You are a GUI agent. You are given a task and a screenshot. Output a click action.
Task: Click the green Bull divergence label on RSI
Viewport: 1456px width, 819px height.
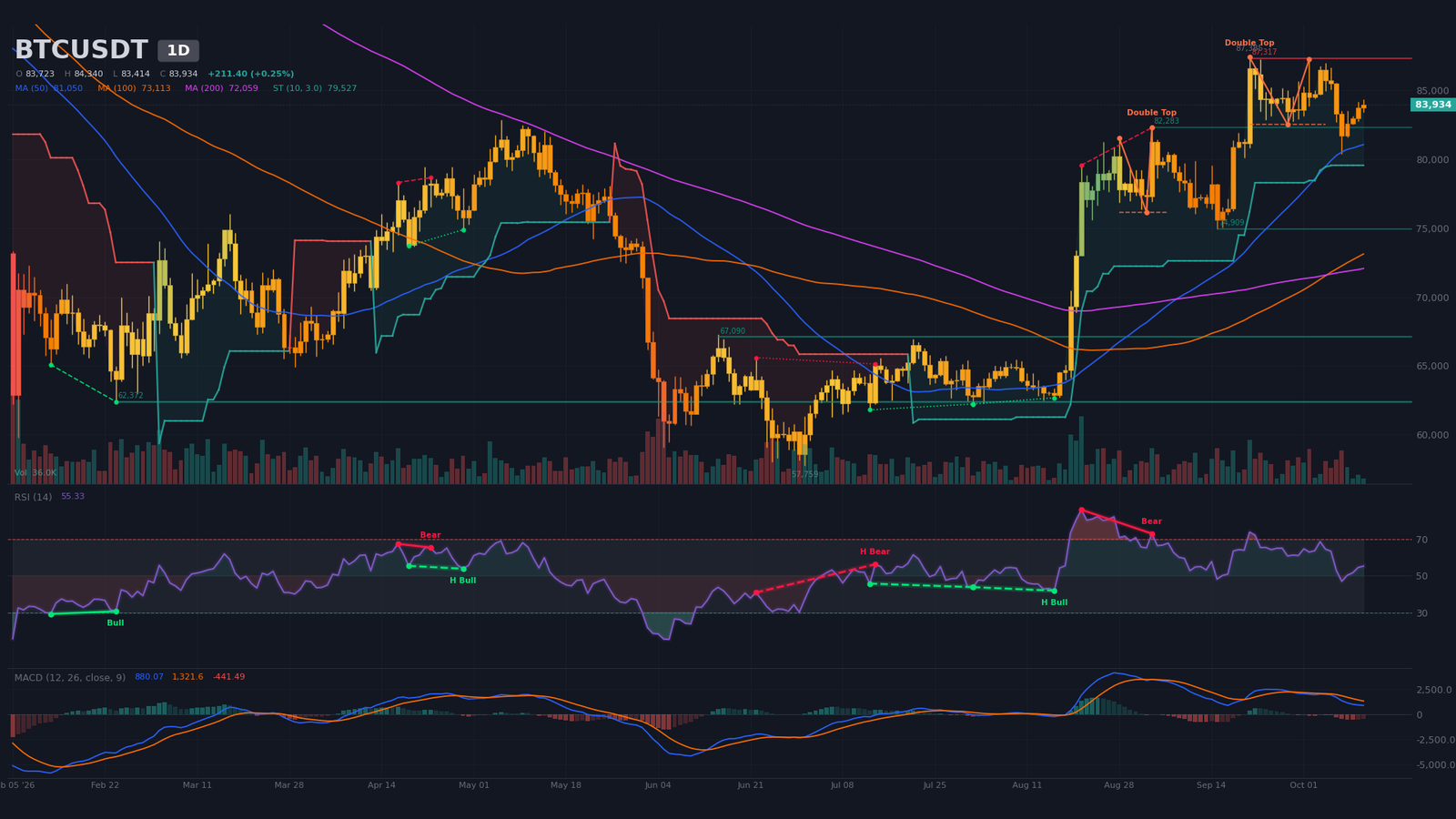click(x=116, y=622)
